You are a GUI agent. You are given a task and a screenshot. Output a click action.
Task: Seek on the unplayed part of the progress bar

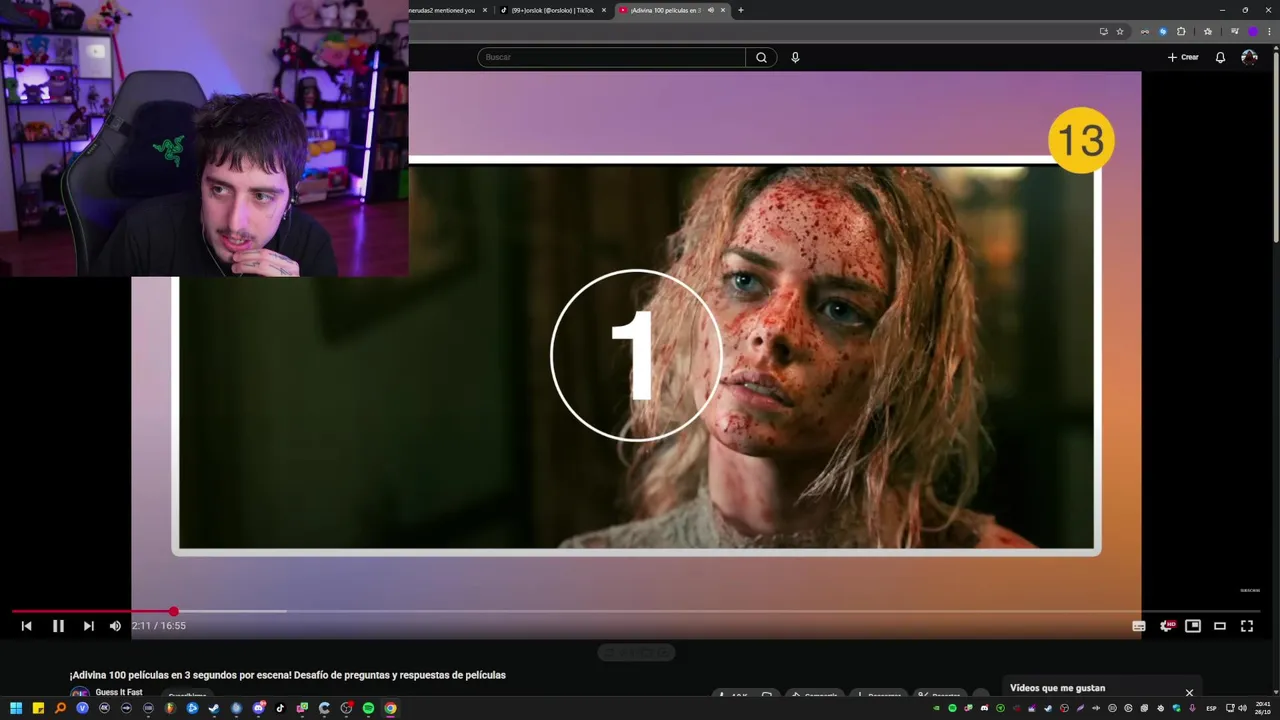(717, 611)
